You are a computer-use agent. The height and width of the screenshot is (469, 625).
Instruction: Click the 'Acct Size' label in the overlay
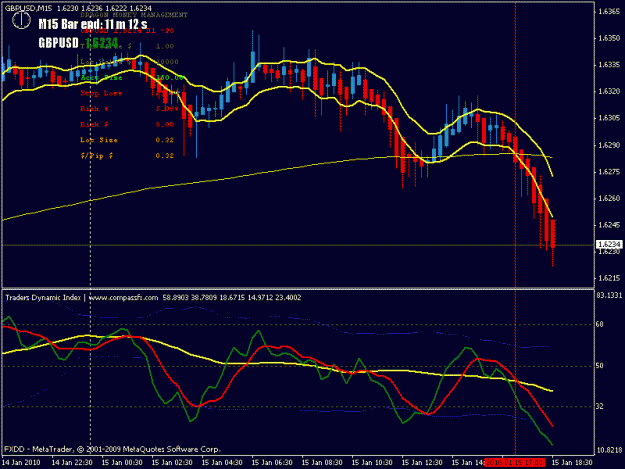[101, 77]
